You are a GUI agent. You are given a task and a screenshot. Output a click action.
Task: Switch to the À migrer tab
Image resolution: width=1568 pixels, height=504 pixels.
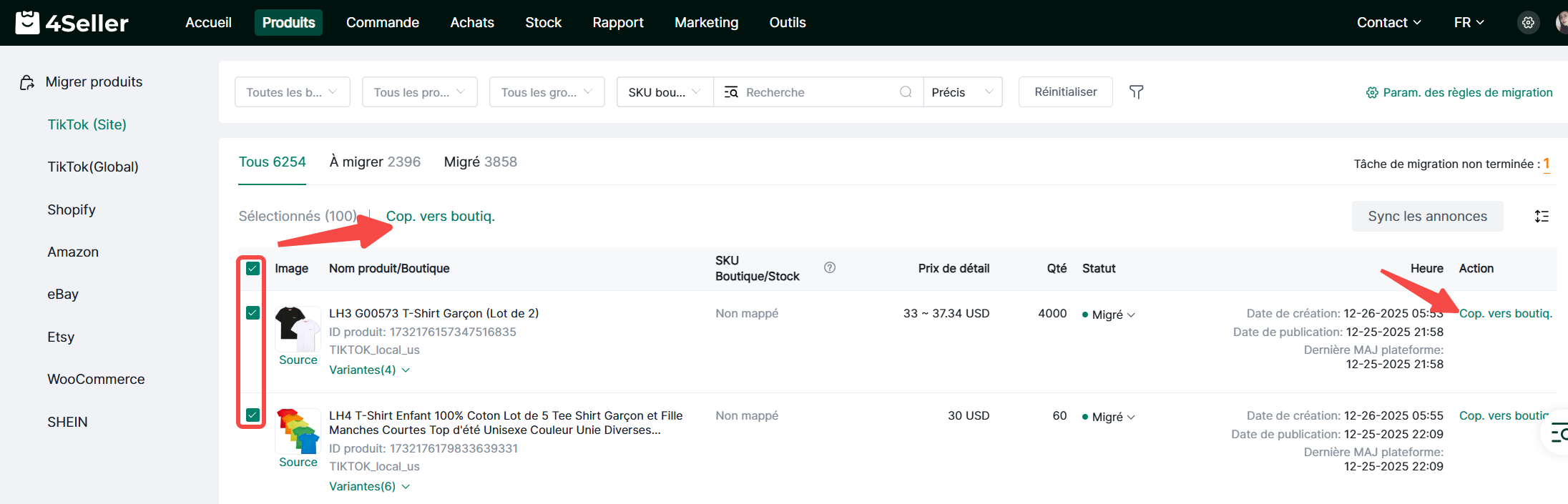pyautogui.click(x=375, y=162)
